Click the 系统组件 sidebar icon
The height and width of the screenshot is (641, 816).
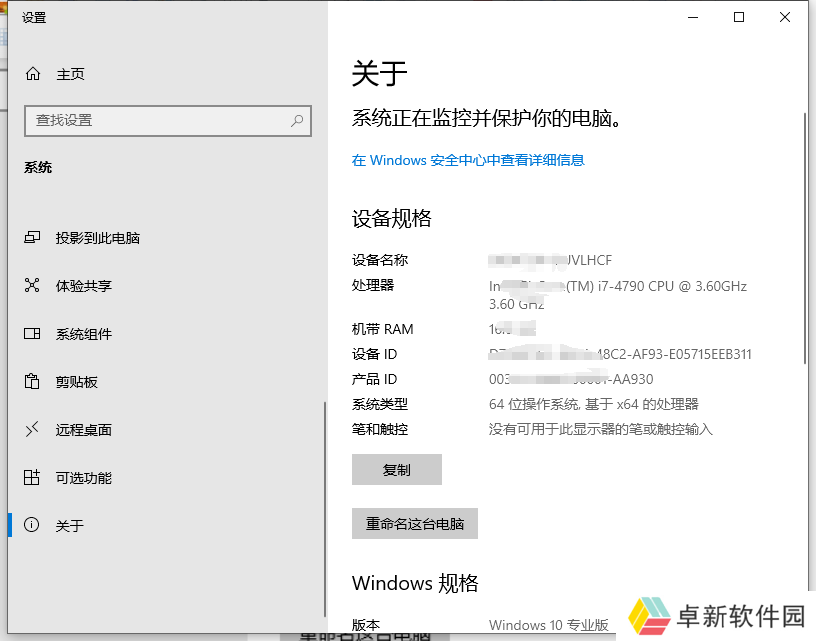coord(33,334)
